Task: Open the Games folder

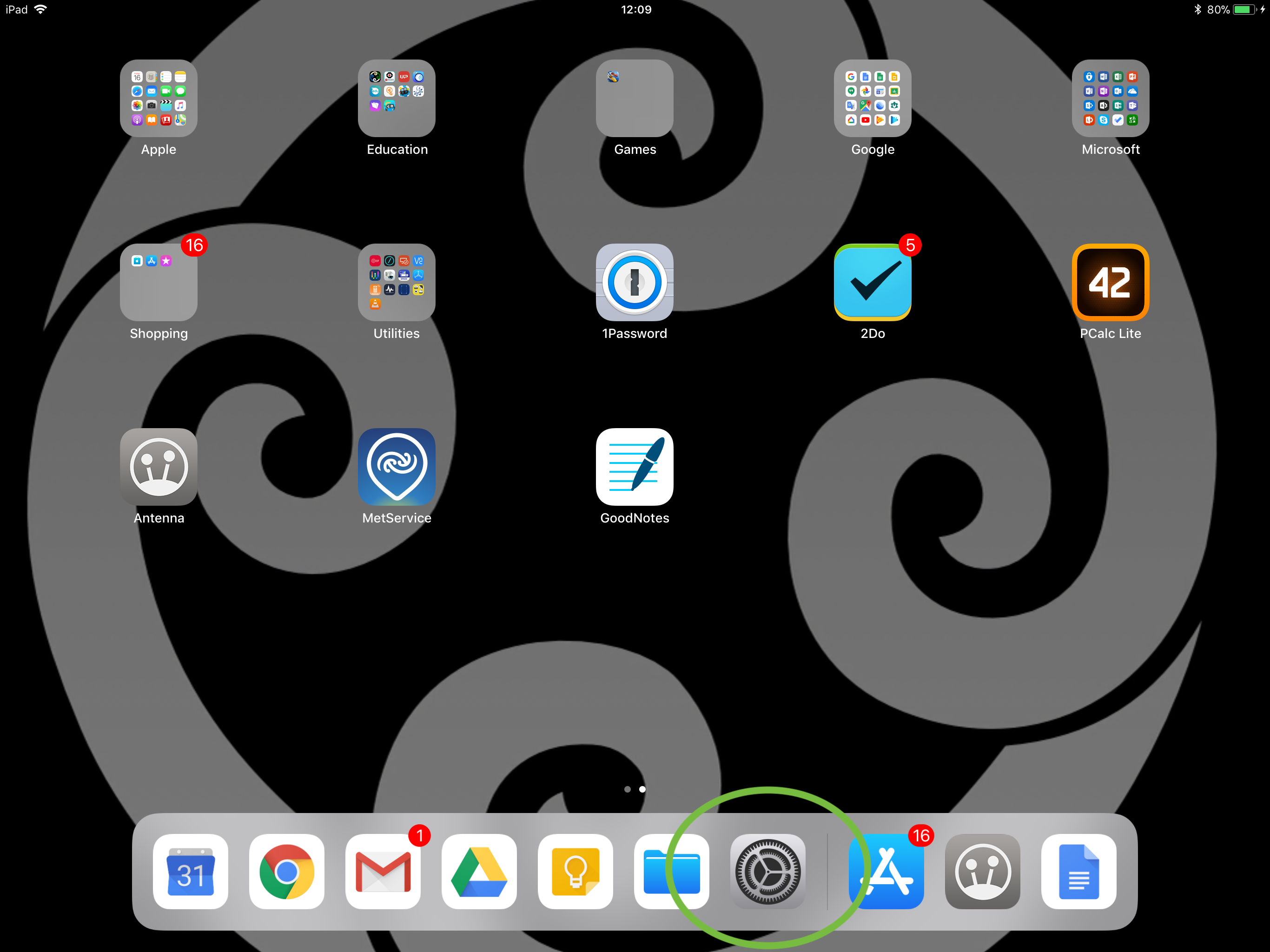Action: click(635, 98)
